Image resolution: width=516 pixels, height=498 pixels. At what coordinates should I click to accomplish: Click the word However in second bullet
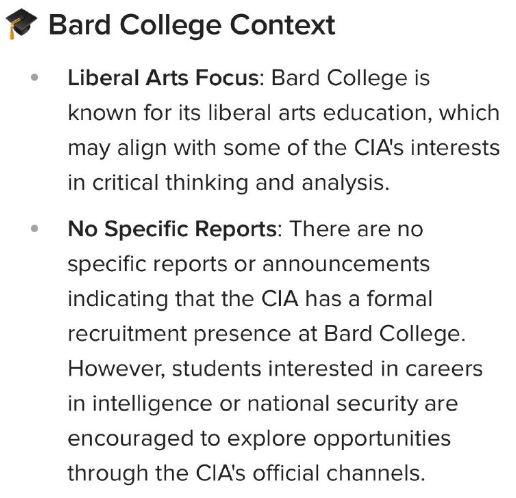114,369
